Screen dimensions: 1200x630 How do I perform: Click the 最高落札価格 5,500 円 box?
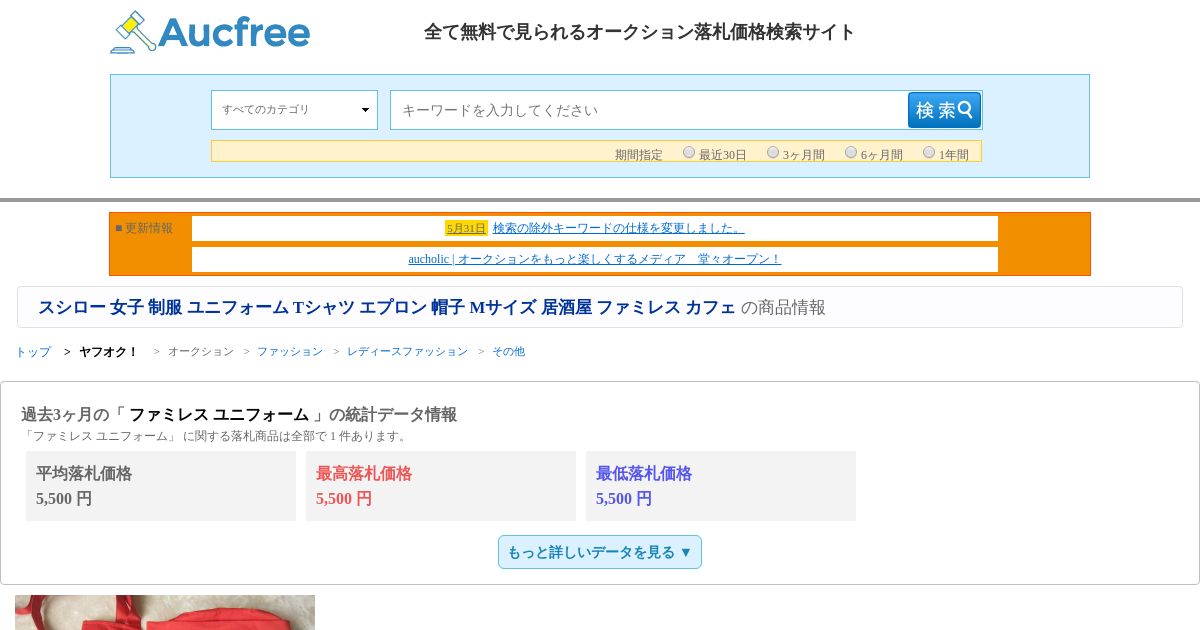[x=441, y=486]
